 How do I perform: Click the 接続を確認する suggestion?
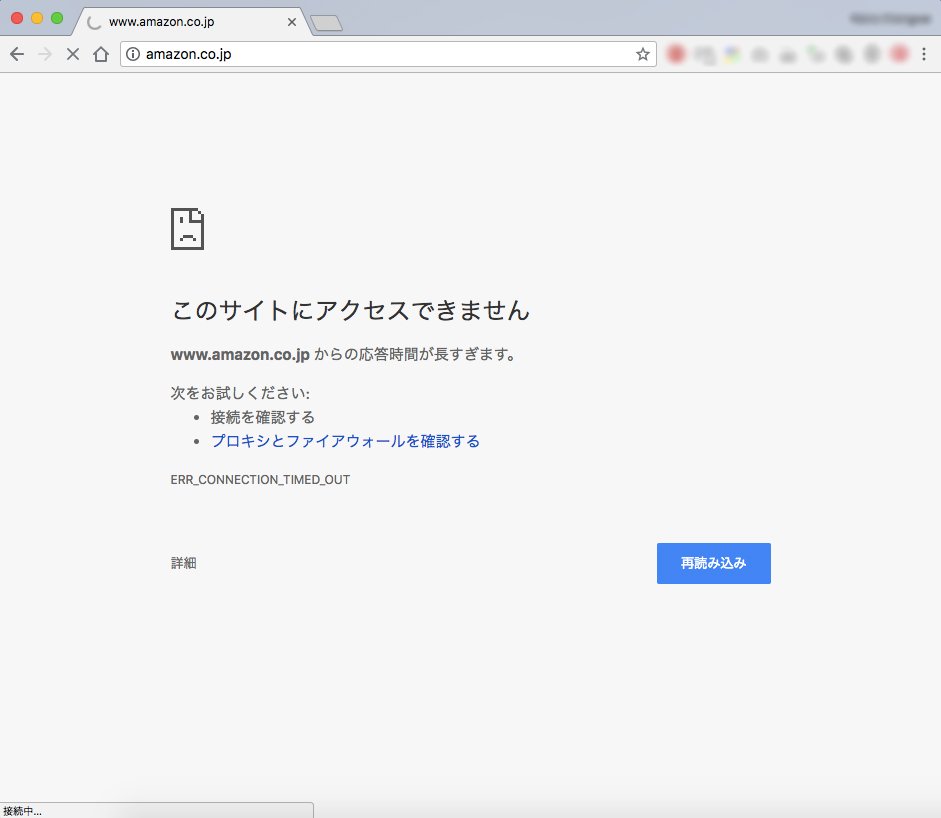click(262, 417)
